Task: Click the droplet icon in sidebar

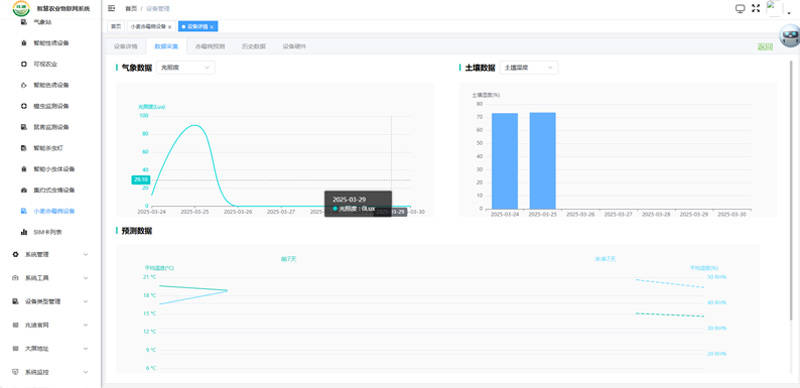Action: [23, 85]
